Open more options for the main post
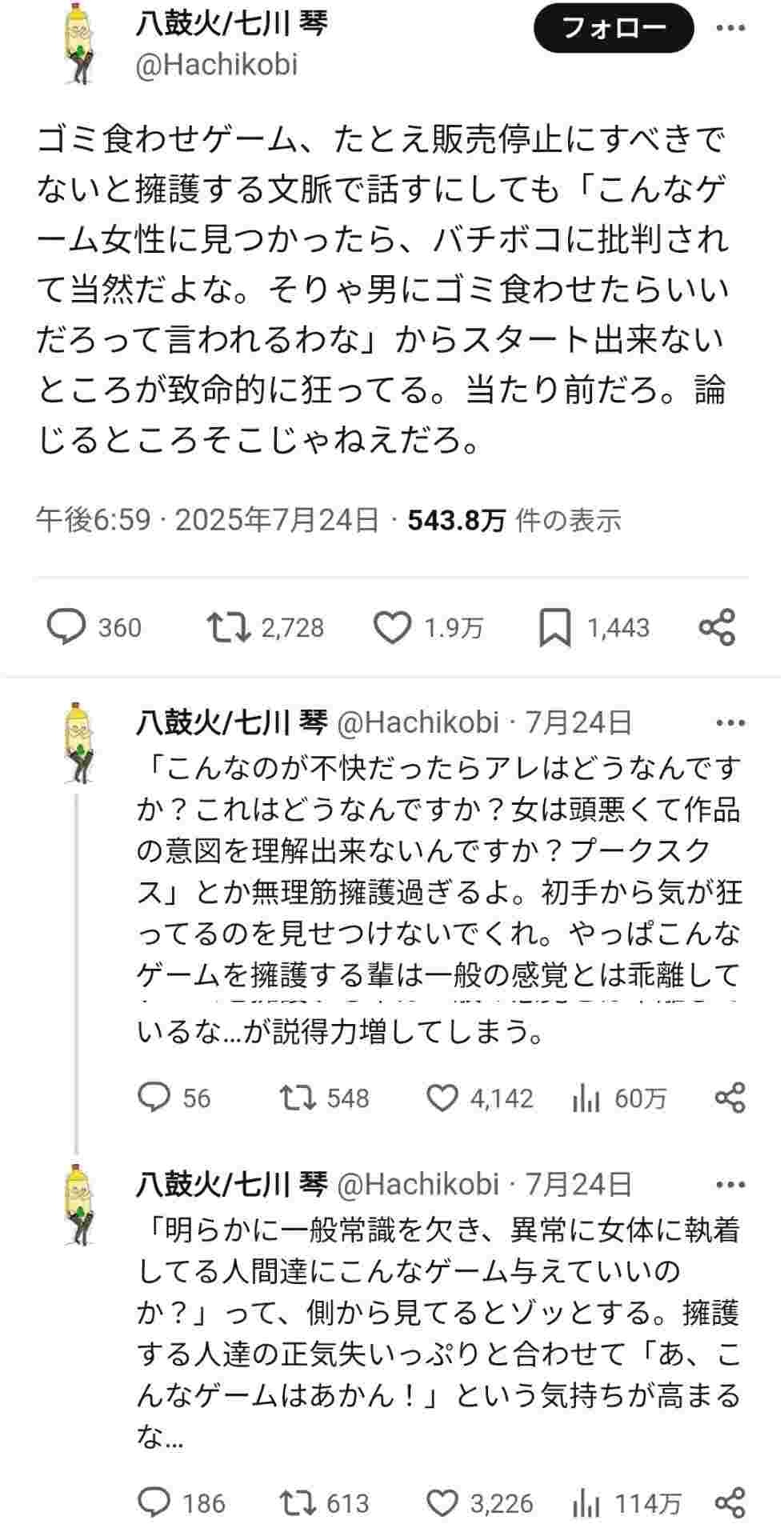Viewport: 784px width, 1536px height. 730,30
